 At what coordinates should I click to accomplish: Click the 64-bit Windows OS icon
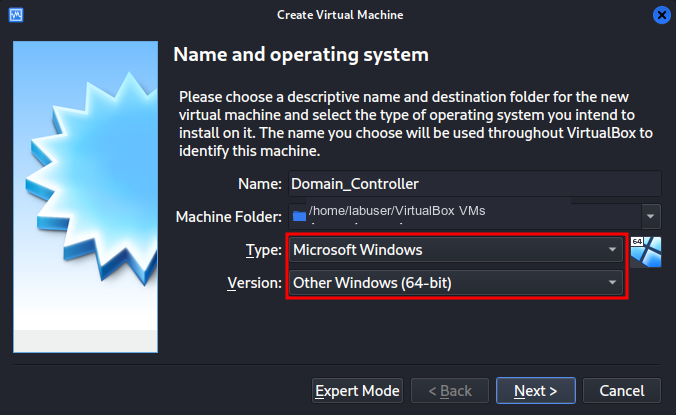point(645,252)
